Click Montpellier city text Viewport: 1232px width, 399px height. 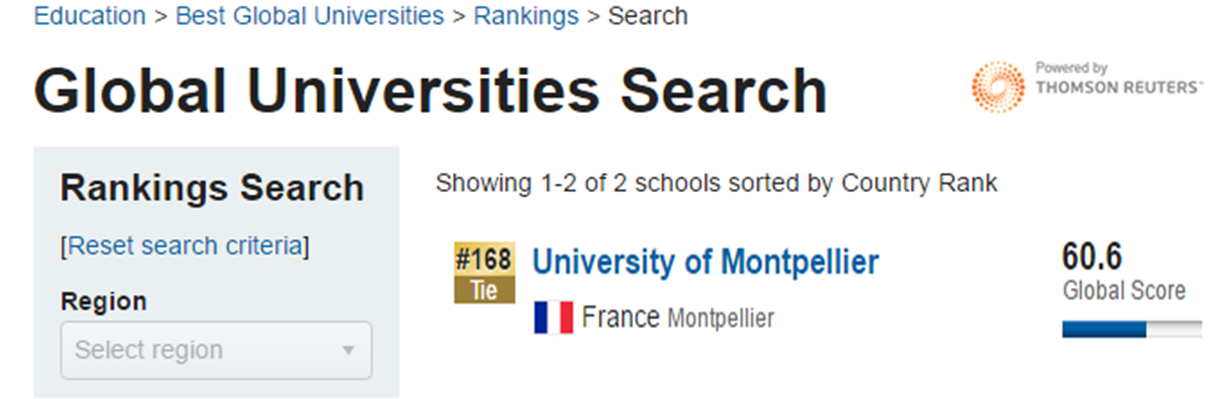pos(720,319)
